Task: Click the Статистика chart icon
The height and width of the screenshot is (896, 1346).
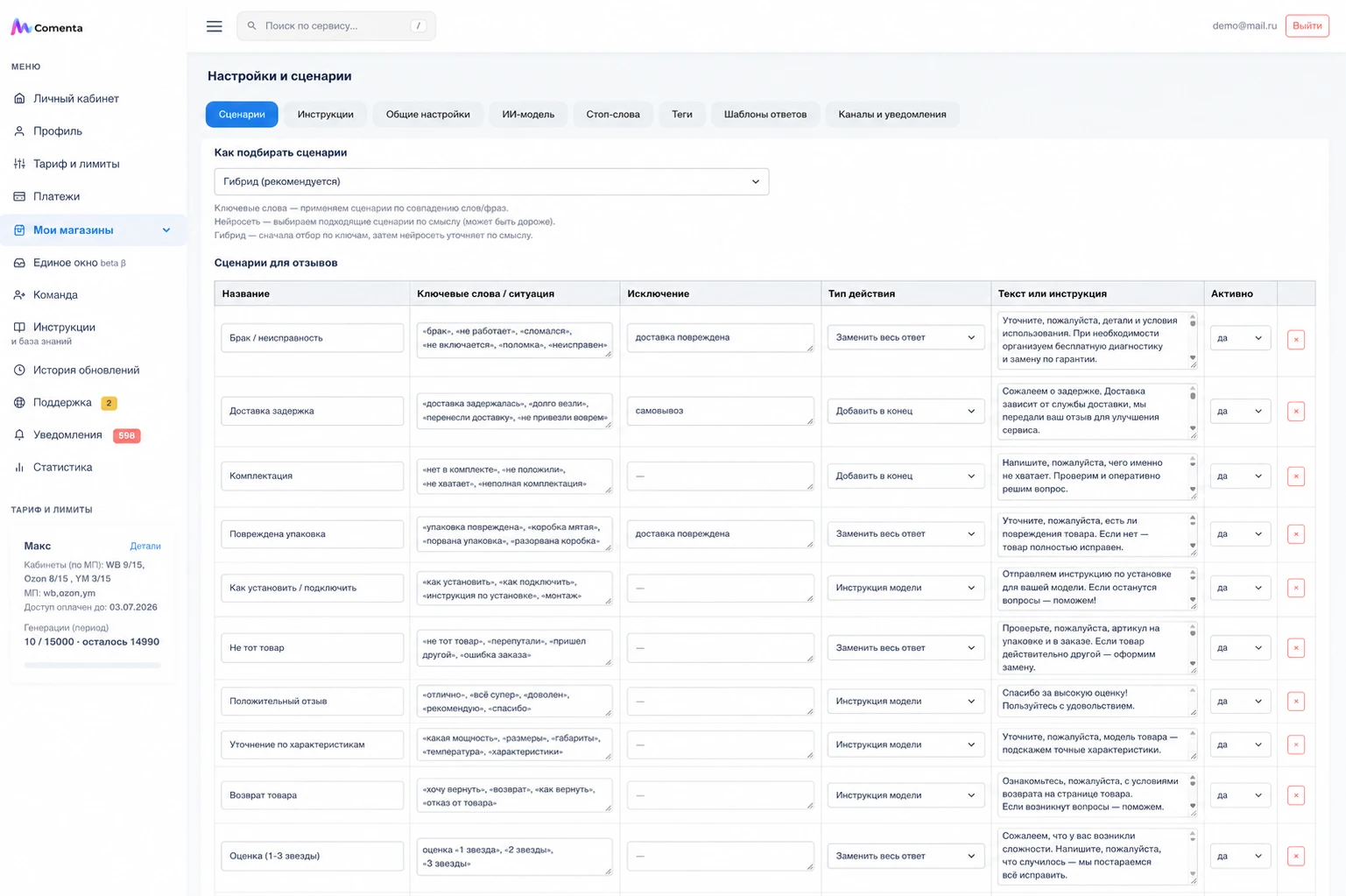Action: click(19, 467)
